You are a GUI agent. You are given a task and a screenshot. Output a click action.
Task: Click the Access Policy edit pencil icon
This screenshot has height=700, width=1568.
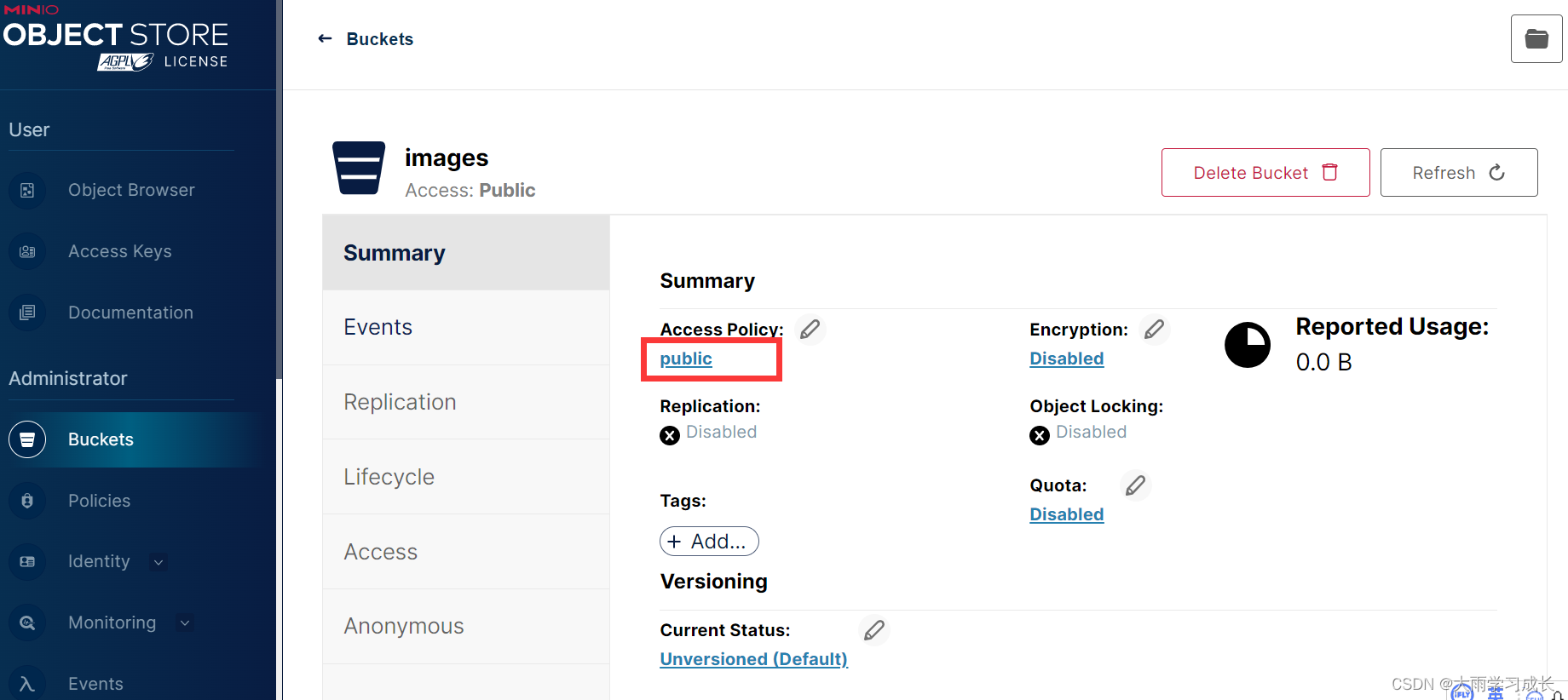click(x=810, y=329)
